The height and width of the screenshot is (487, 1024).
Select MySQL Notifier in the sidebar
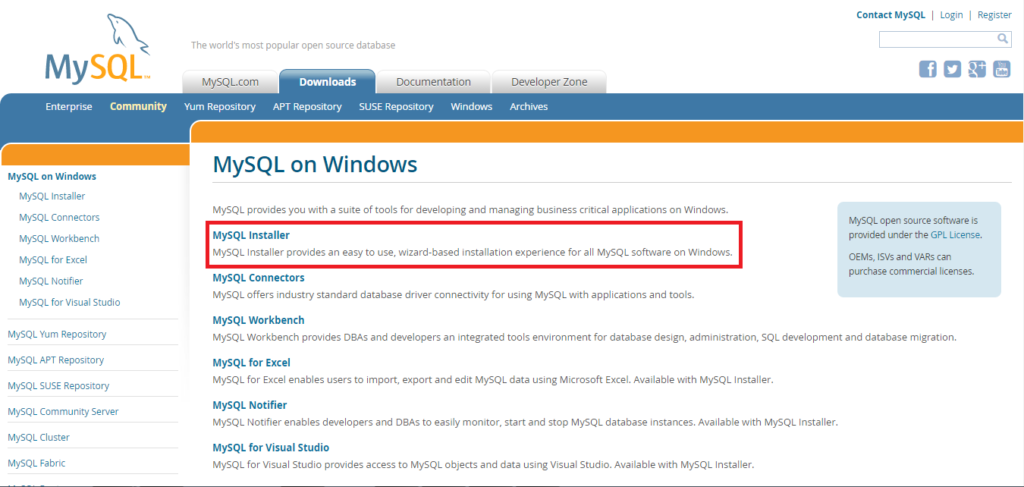click(x=51, y=281)
